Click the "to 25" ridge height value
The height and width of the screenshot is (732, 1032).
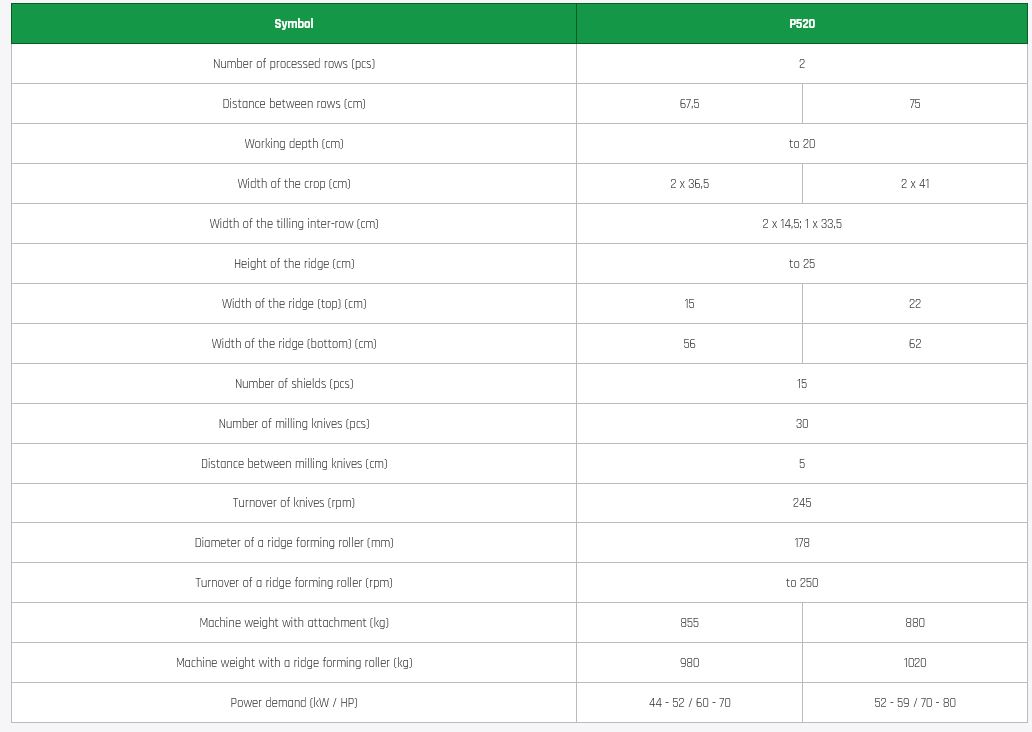click(802, 264)
